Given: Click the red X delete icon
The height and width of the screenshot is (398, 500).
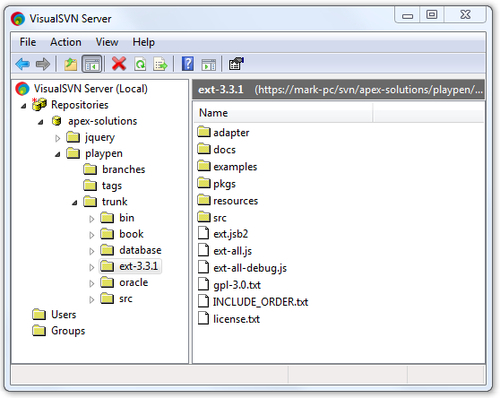Looking at the screenshot, I should click(119, 64).
